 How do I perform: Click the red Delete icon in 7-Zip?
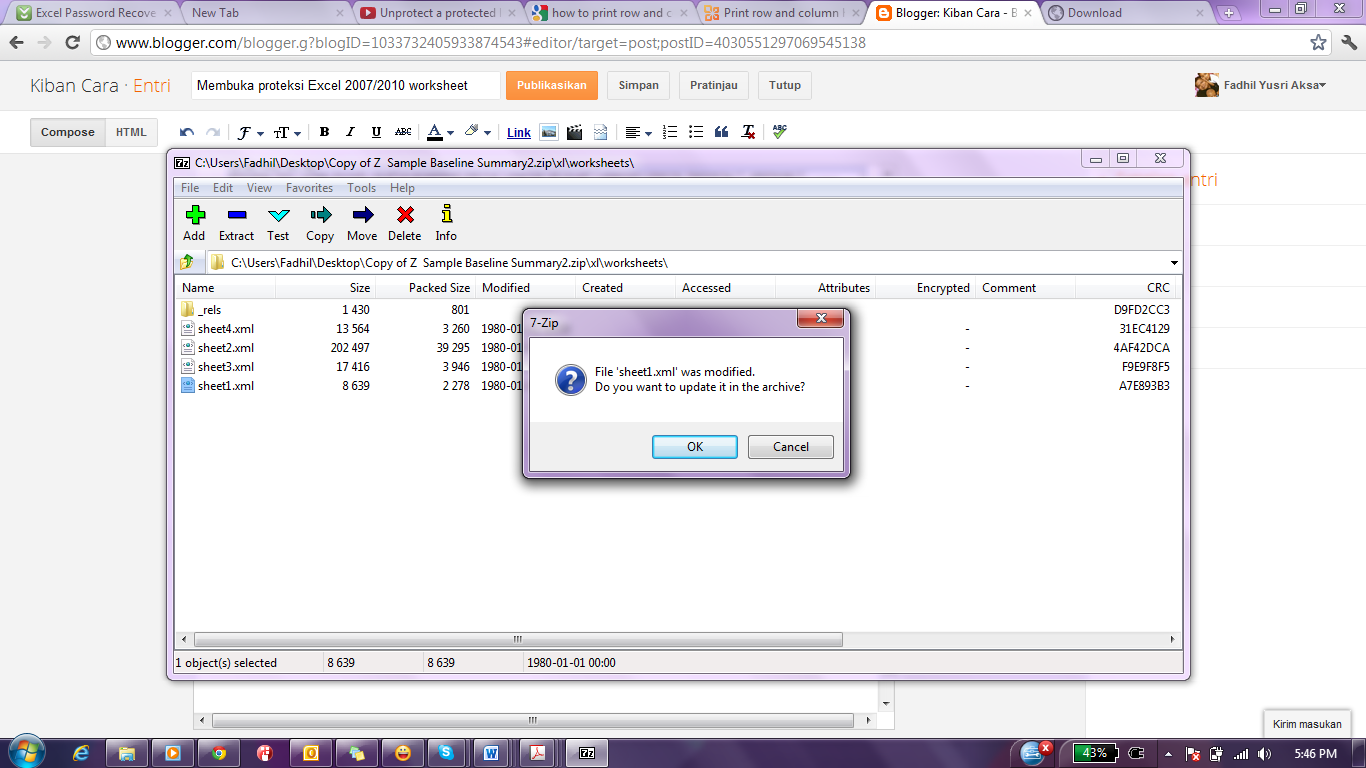[405, 214]
